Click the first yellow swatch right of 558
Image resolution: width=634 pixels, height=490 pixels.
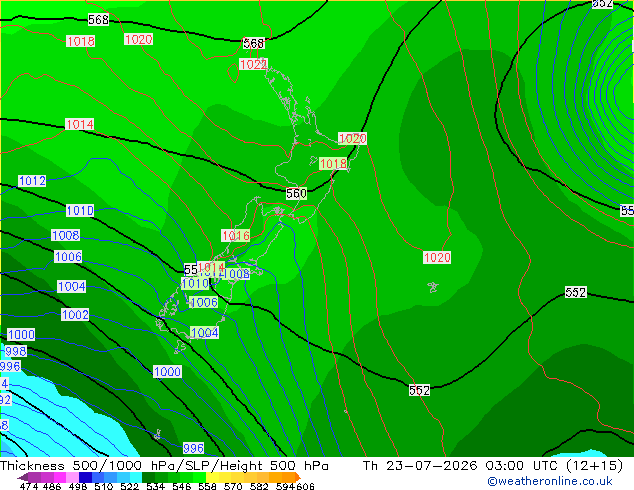212,477
